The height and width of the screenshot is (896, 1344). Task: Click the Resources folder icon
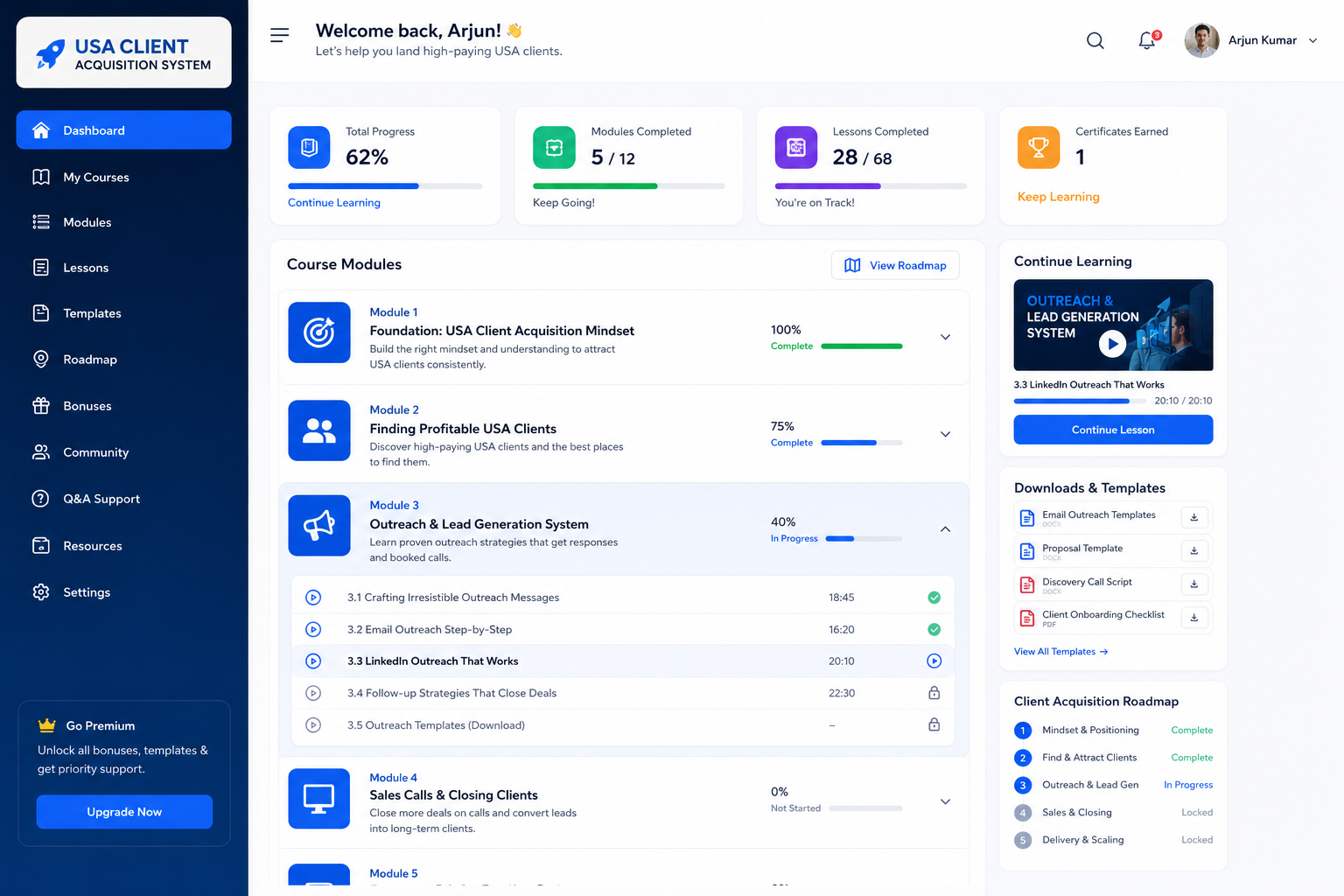41,545
